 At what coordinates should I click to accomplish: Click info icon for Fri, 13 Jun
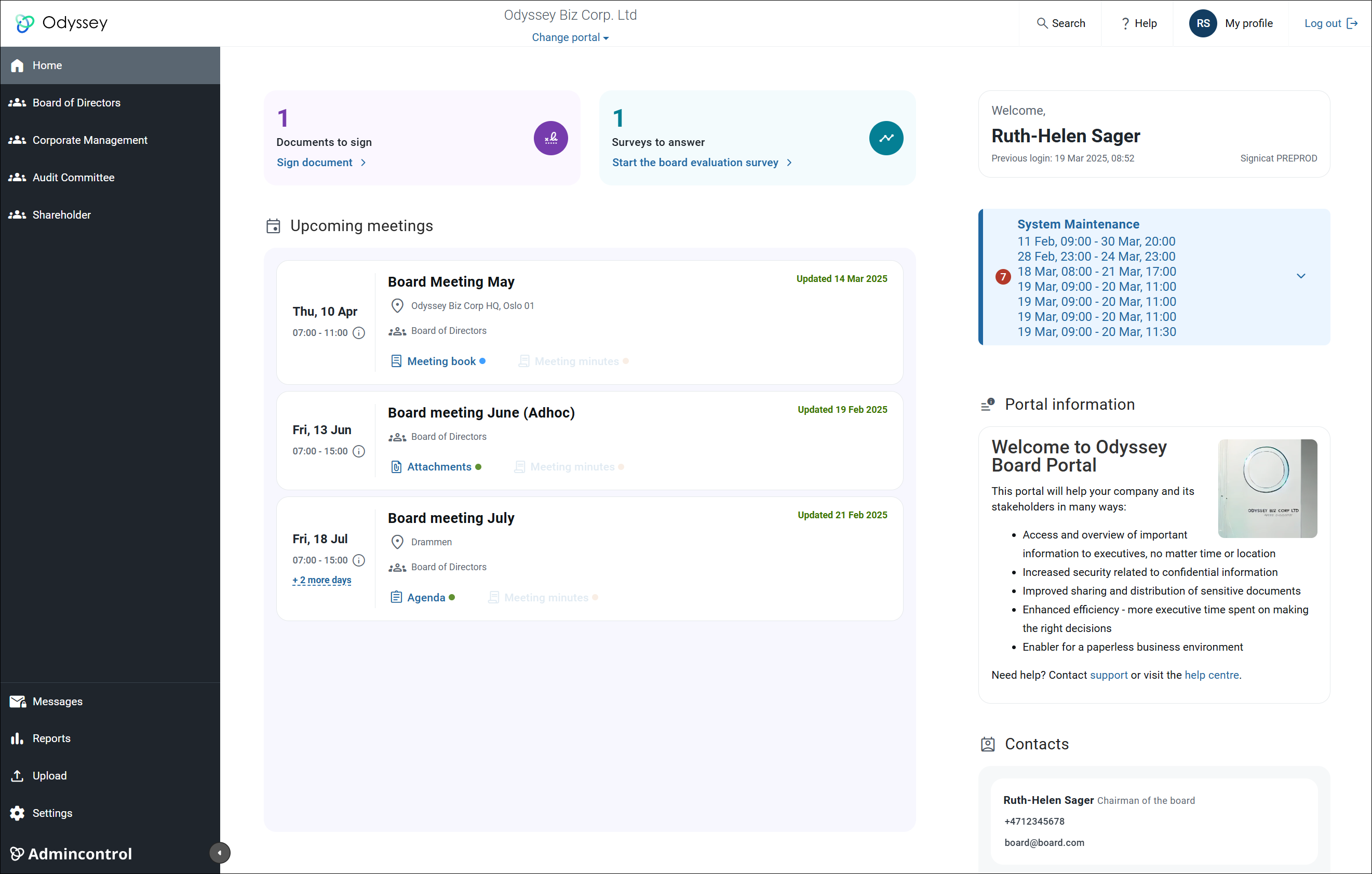point(358,451)
